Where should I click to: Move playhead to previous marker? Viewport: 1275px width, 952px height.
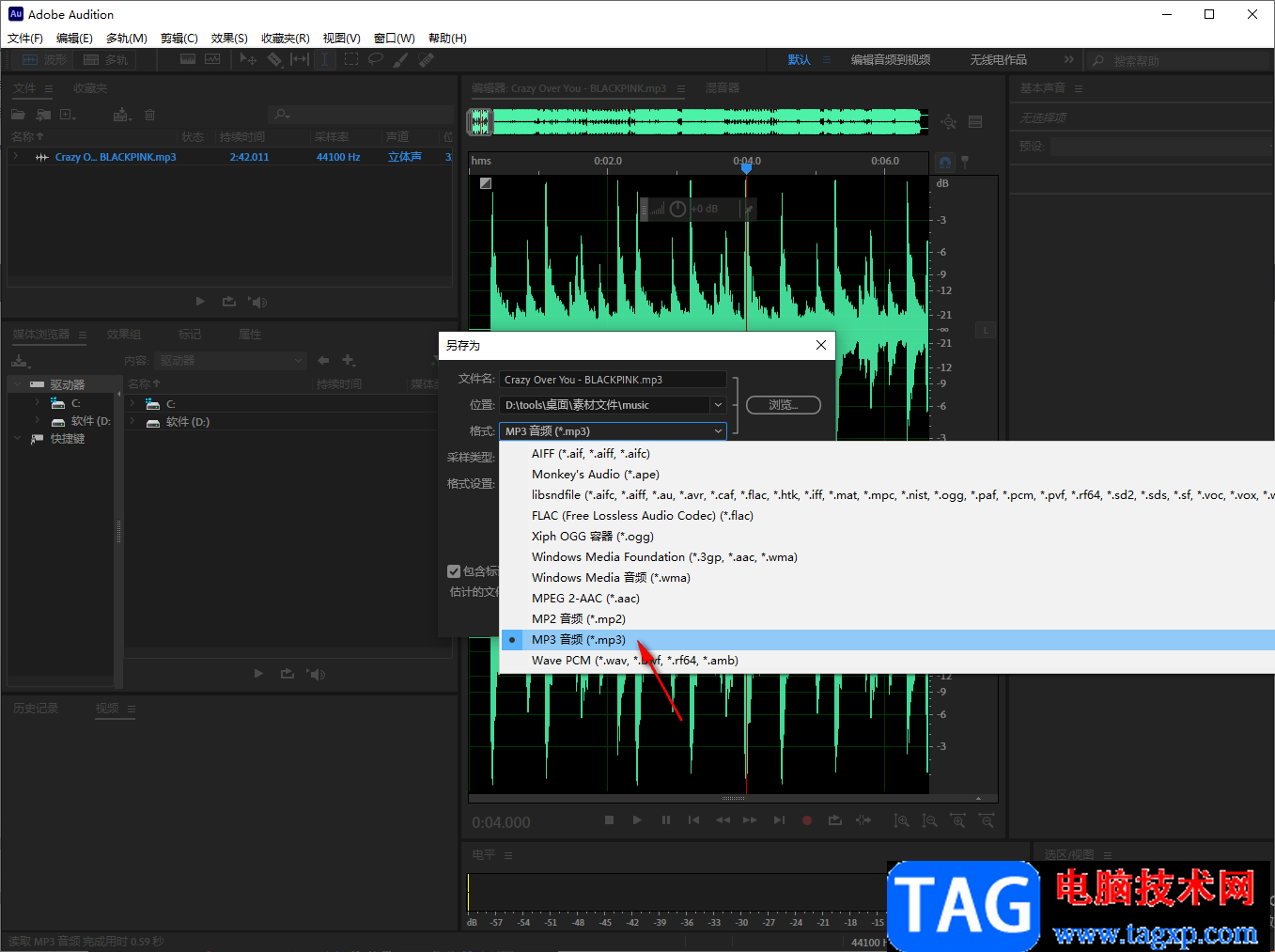coord(693,820)
